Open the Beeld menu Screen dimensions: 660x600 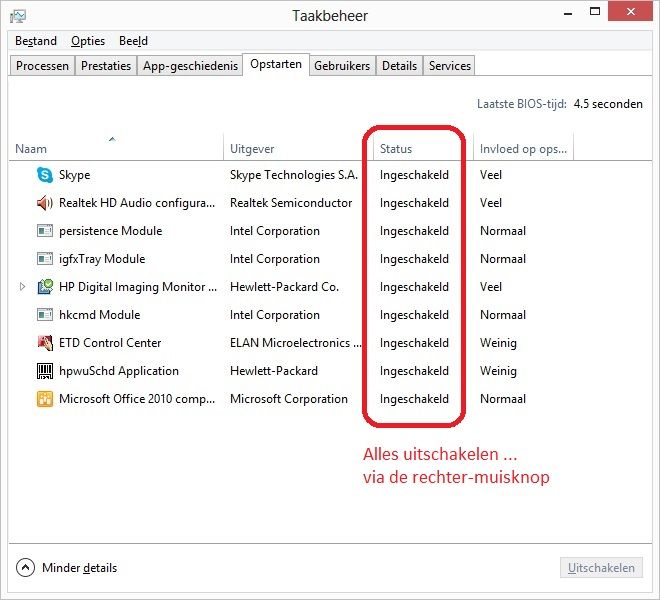133,41
